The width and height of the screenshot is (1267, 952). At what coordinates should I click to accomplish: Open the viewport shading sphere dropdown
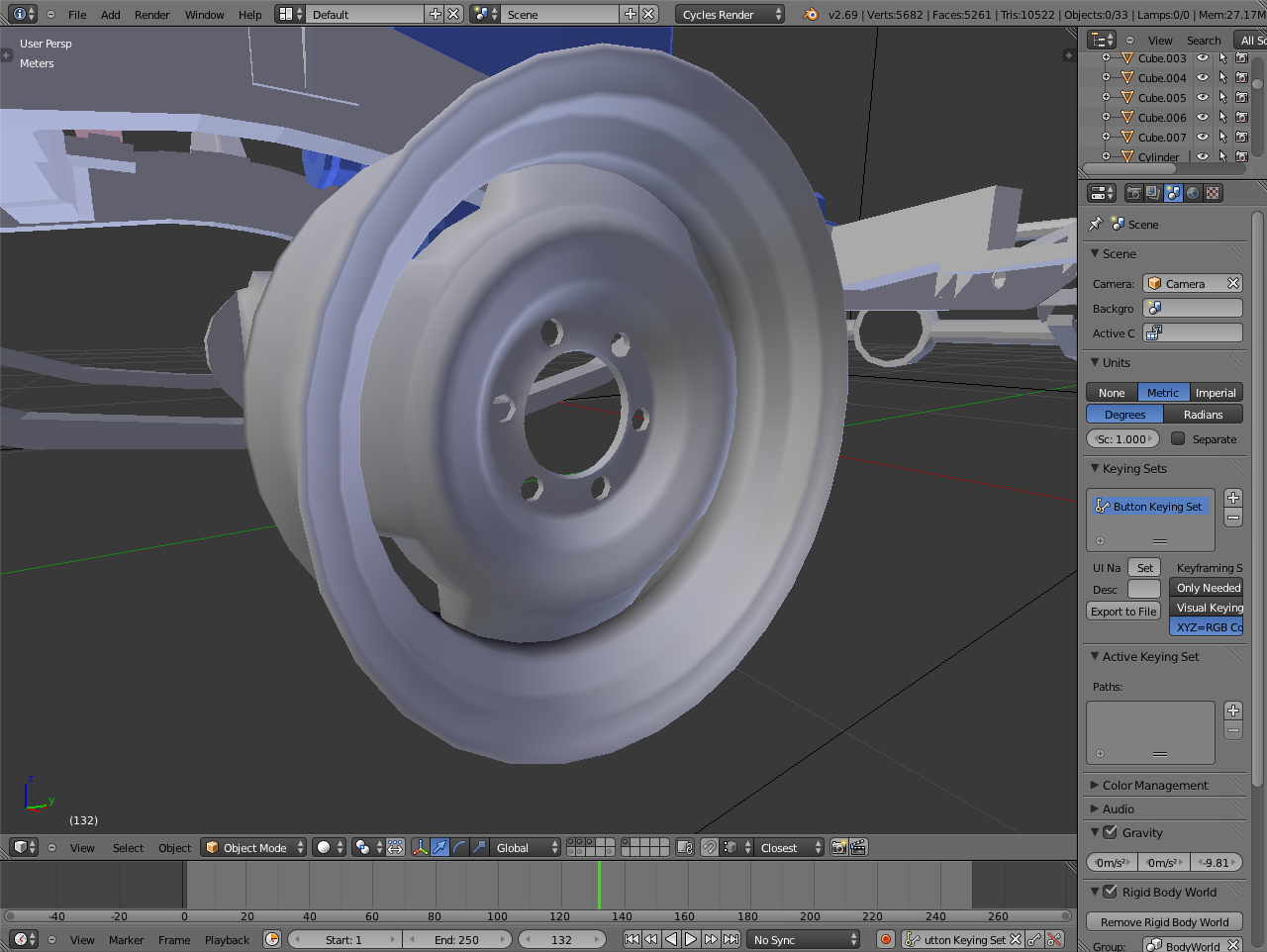(x=329, y=847)
